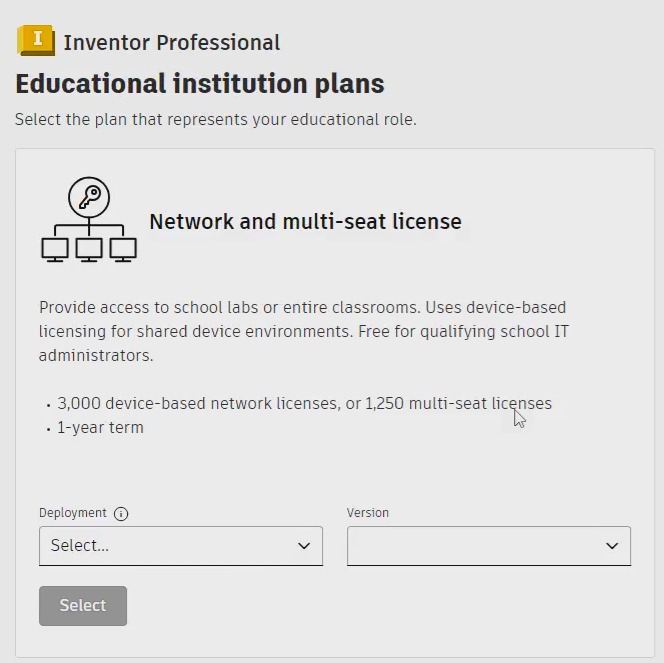
Task: Click the left monitor in license diagram
Action: [55, 250]
